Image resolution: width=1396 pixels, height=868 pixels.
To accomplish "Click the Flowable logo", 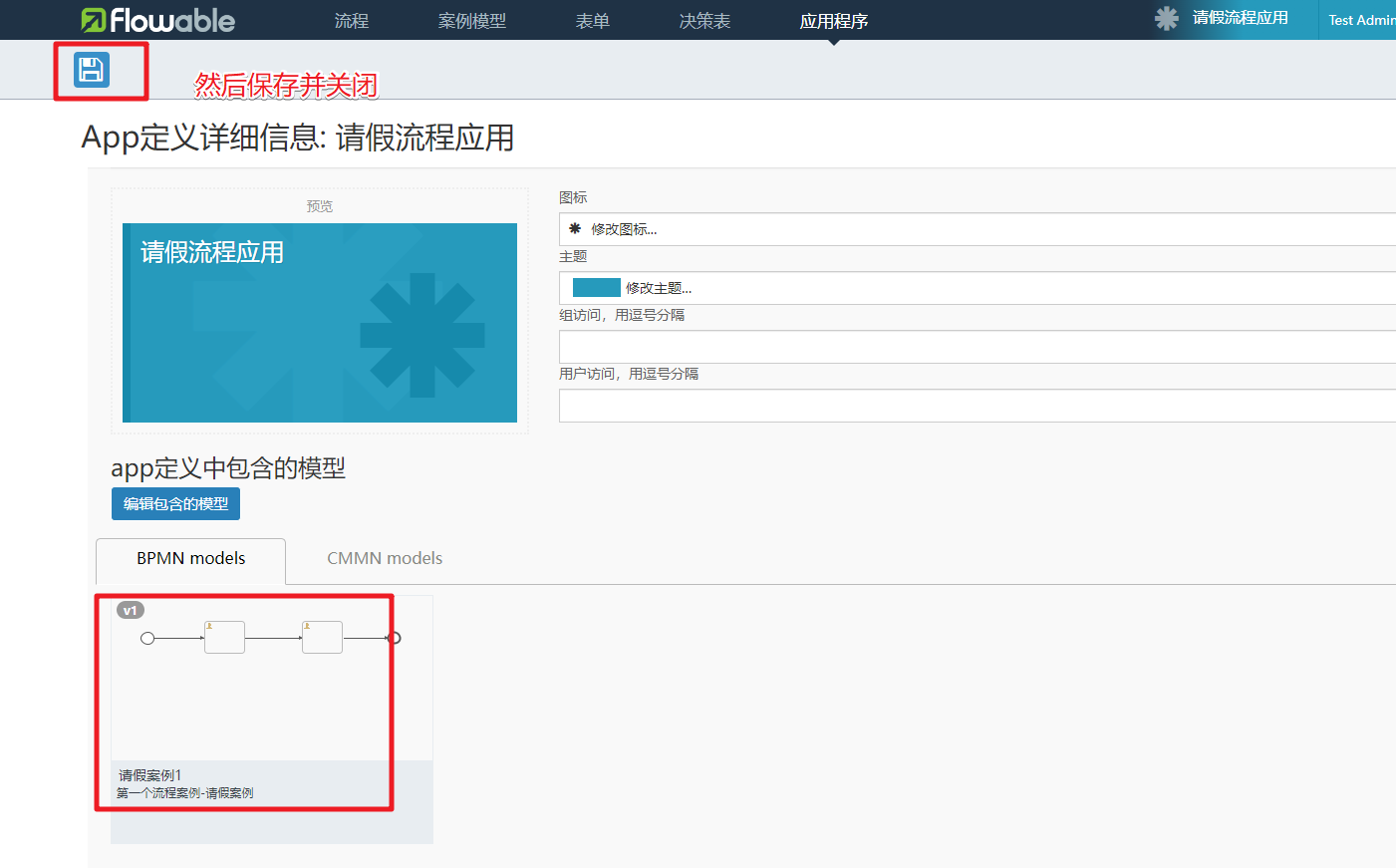I will 158,20.
